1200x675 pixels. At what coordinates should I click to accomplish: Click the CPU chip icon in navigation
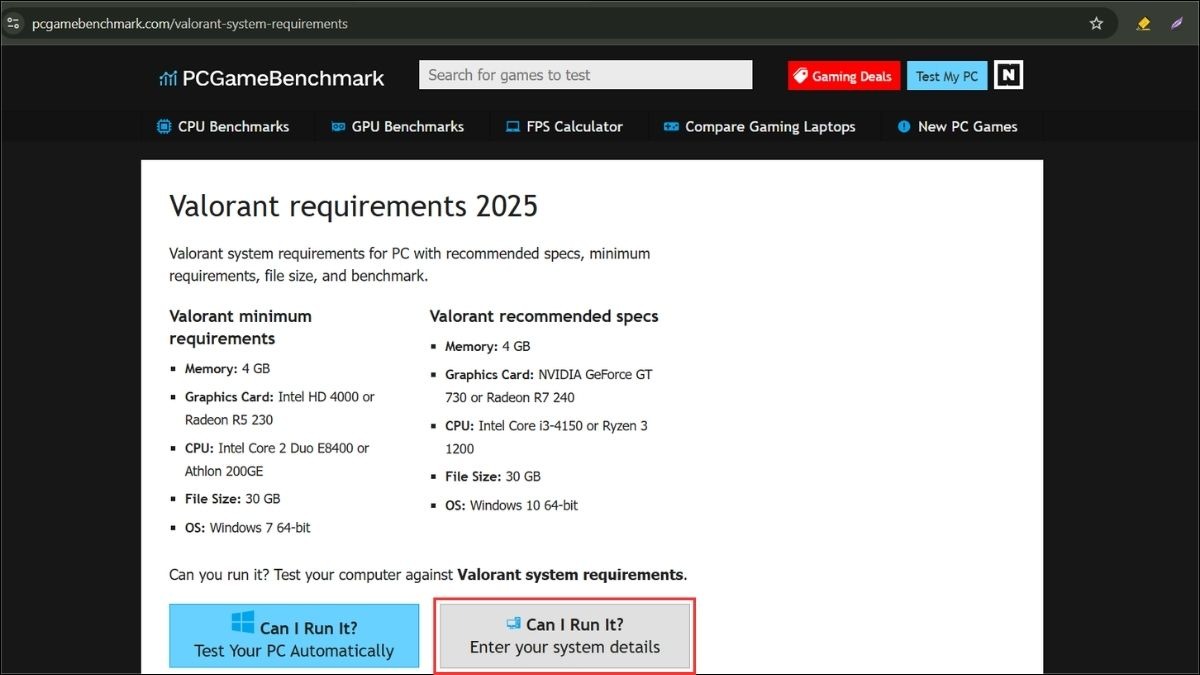(x=164, y=127)
